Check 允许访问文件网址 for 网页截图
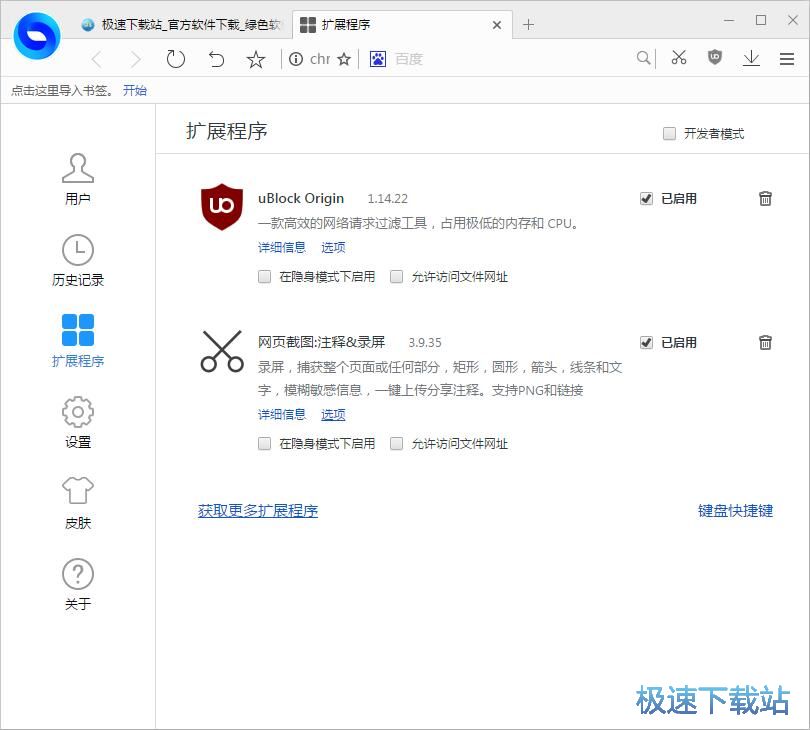The image size is (810, 730). pyautogui.click(x=396, y=444)
